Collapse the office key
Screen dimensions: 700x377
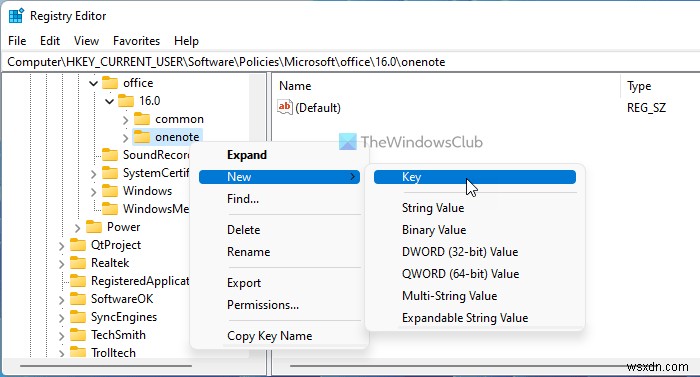93,84
